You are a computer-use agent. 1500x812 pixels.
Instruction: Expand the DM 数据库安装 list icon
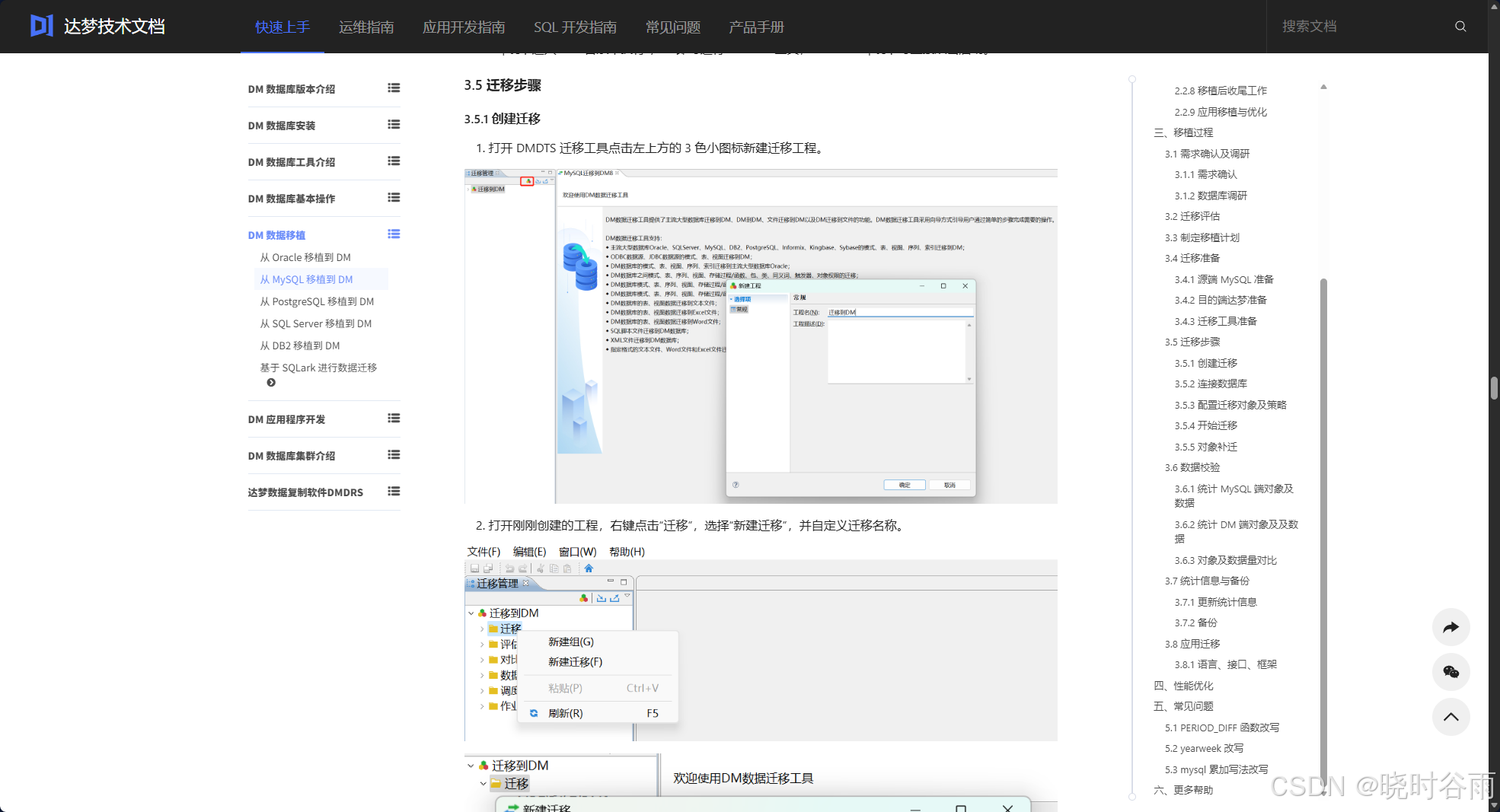394,125
